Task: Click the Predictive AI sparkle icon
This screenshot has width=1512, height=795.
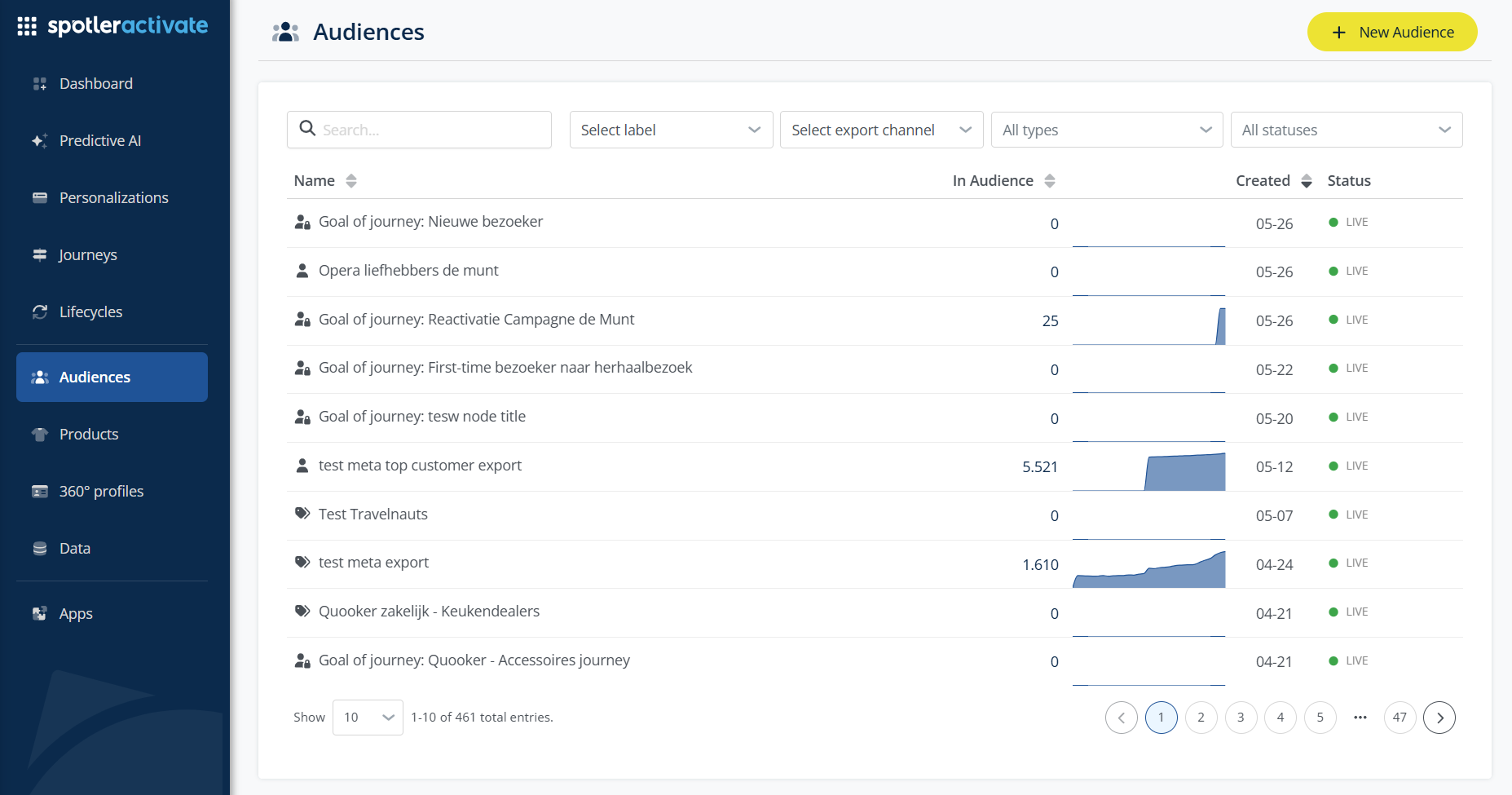Action: (x=39, y=141)
